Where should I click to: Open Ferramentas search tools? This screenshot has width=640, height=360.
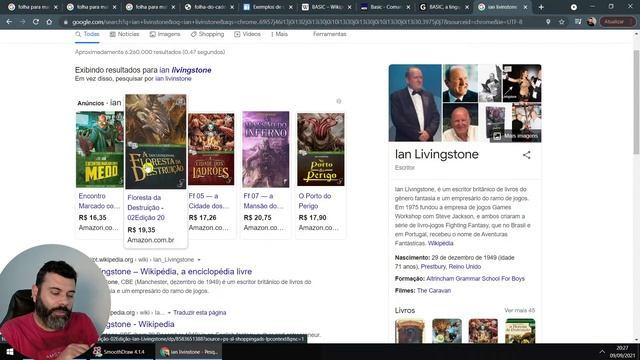(x=330, y=34)
